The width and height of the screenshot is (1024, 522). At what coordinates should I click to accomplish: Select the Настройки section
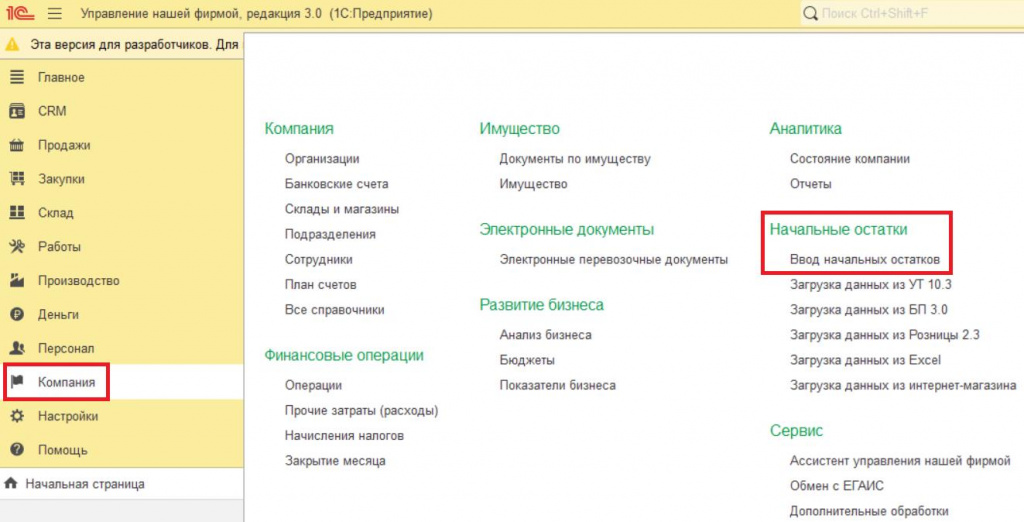tap(68, 416)
